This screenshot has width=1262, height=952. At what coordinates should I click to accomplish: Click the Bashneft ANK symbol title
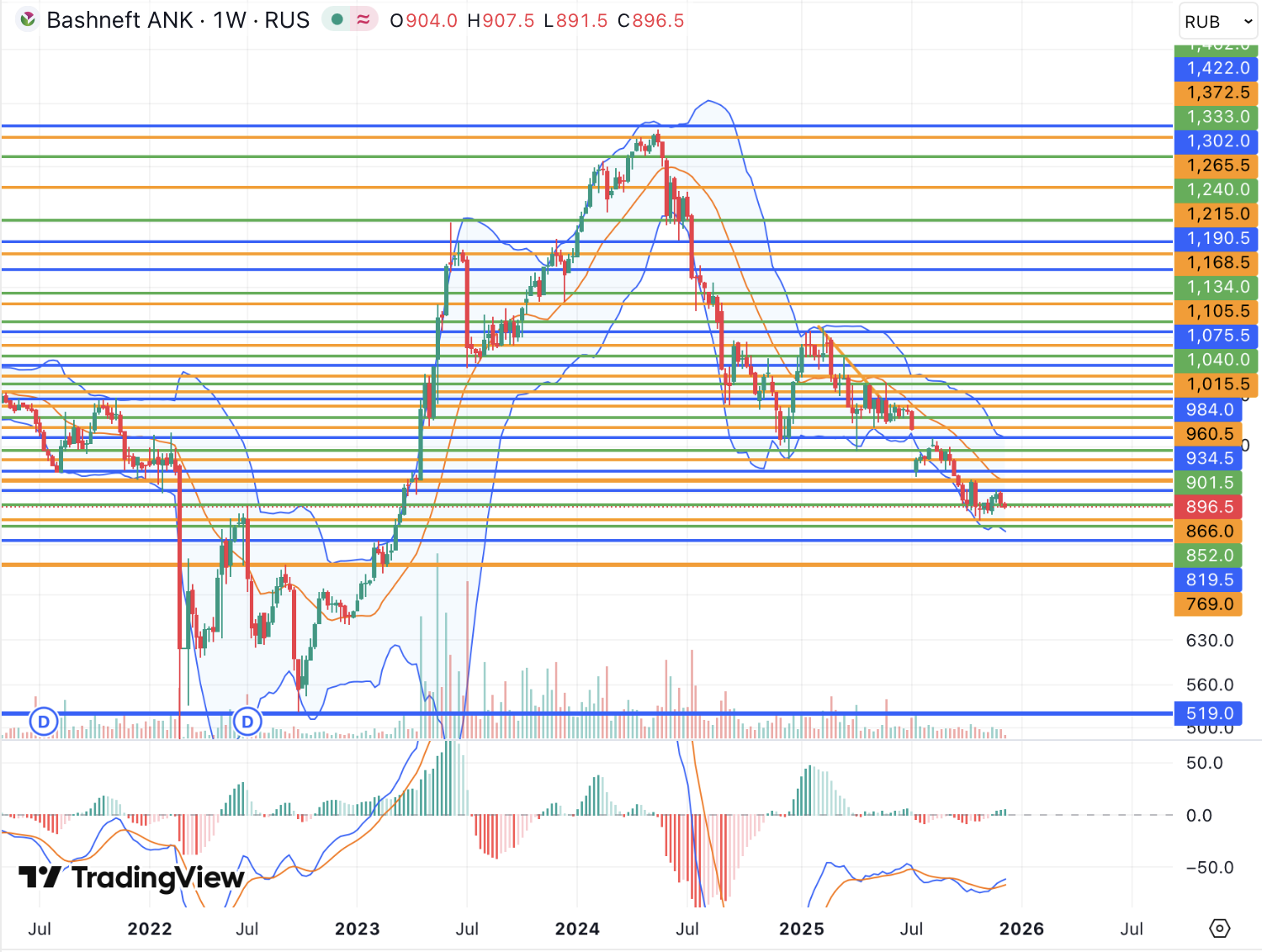178,20
